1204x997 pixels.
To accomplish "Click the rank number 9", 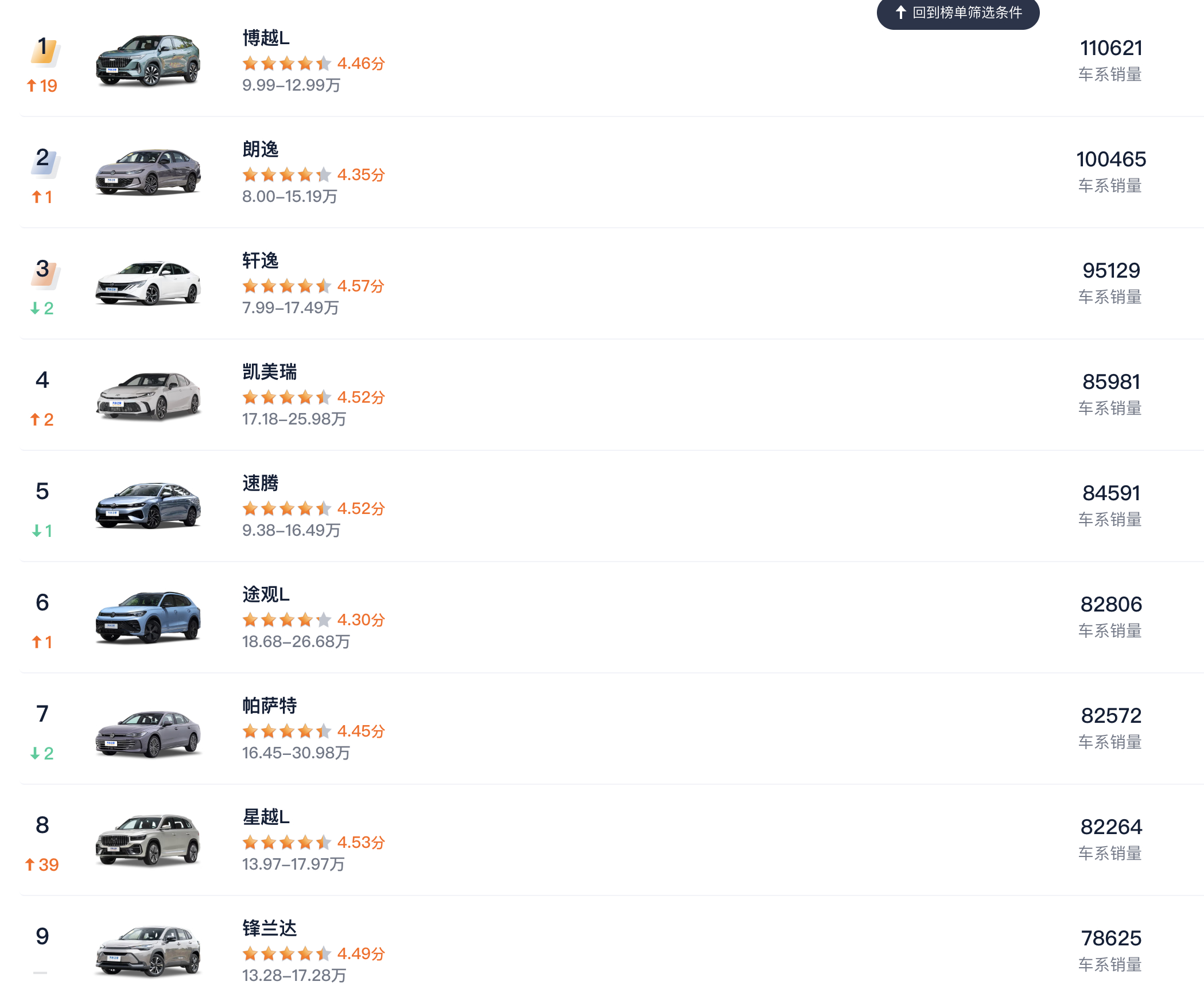I will tap(42, 937).
